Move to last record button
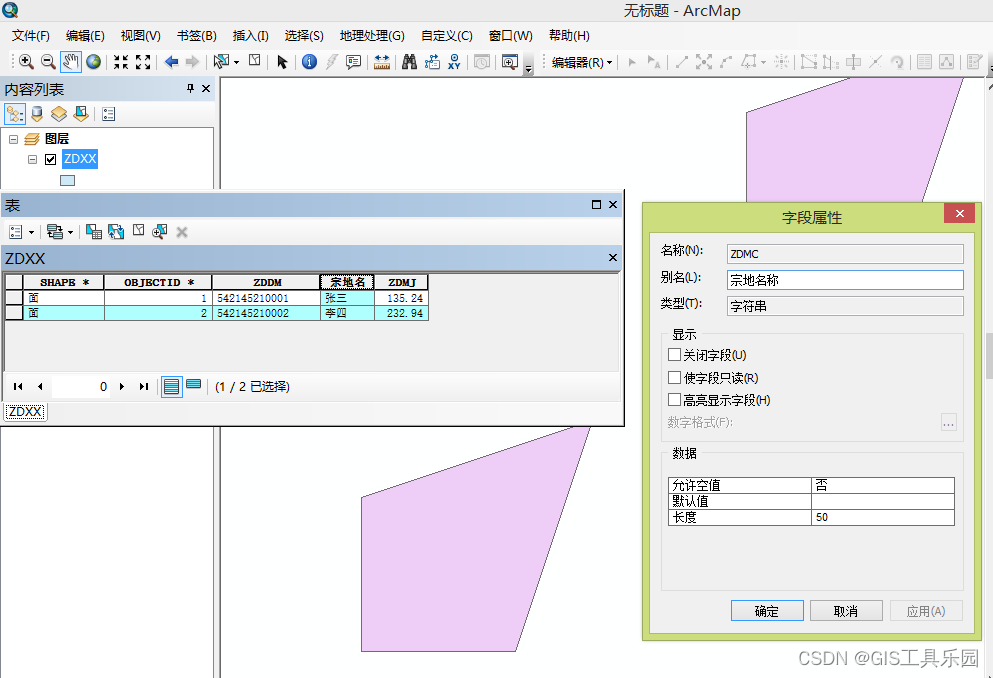 144,386
